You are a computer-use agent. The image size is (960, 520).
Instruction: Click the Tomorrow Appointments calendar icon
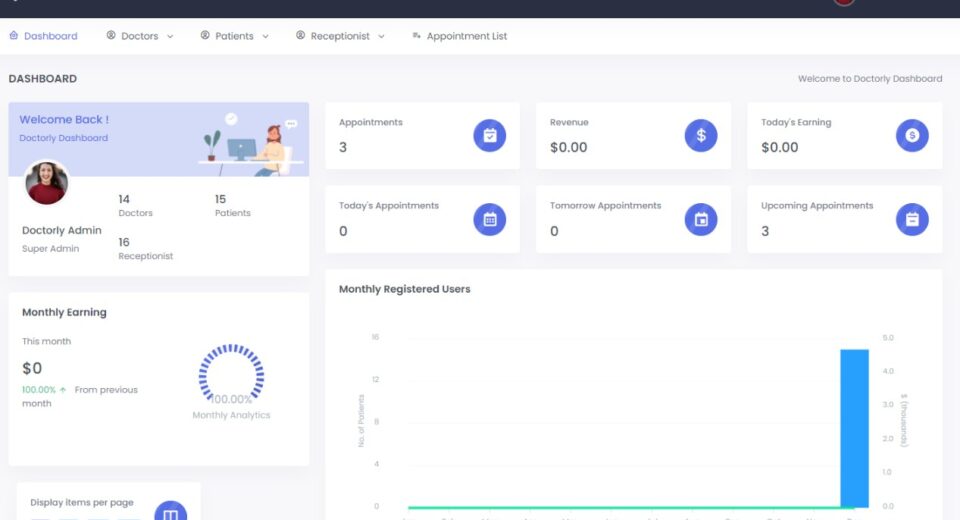[701, 219]
